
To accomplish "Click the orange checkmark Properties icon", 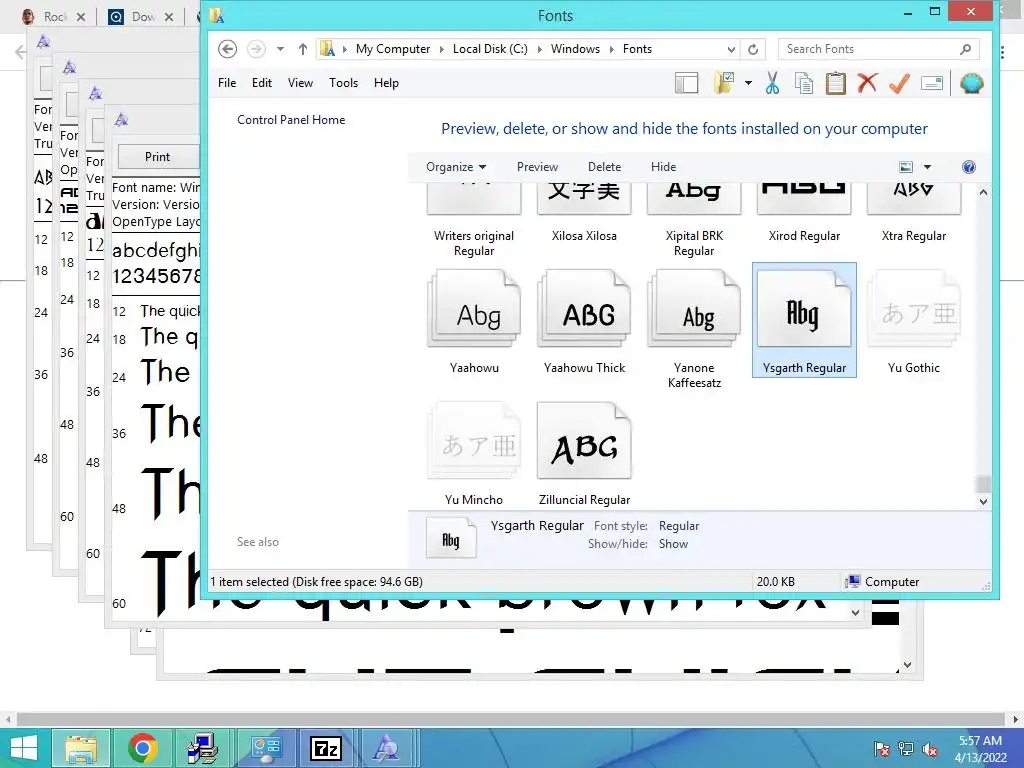I will [899, 83].
